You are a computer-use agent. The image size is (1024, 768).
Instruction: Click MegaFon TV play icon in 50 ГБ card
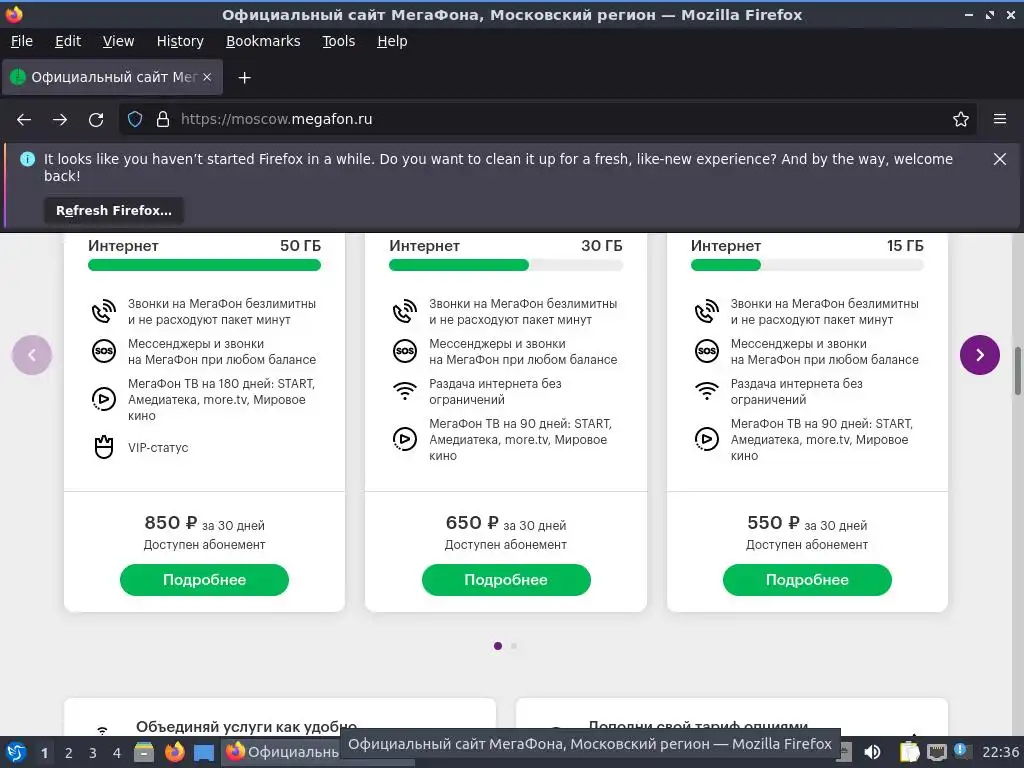(104, 399)
